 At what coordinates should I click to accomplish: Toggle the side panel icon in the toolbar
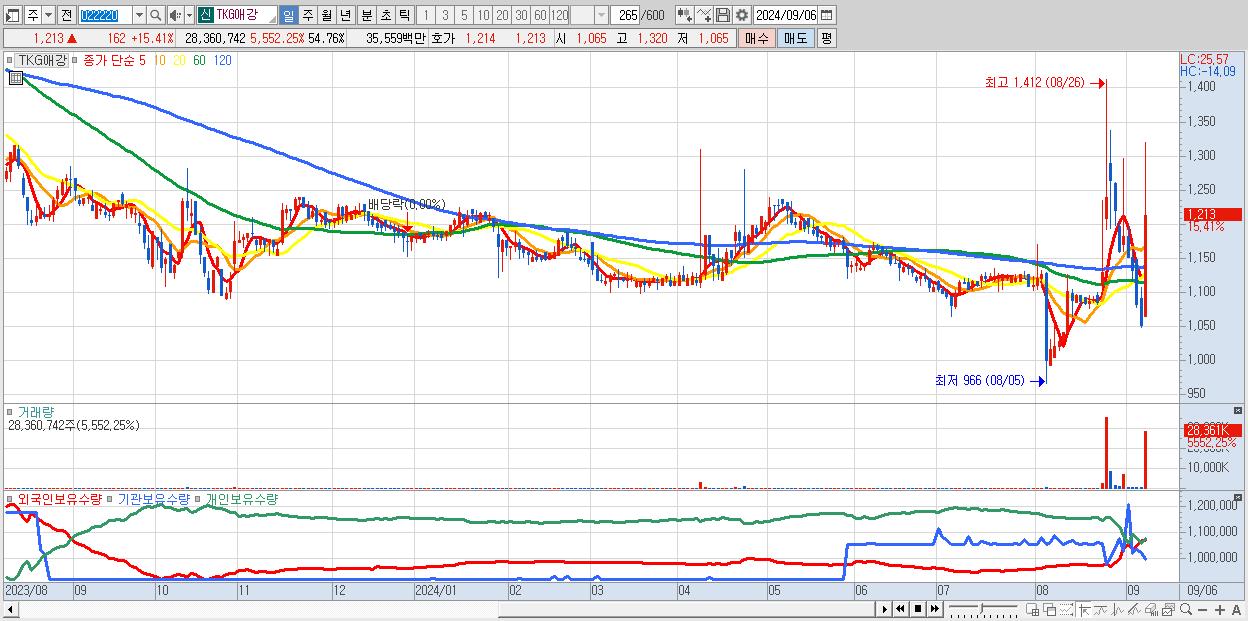pos(13,15)
